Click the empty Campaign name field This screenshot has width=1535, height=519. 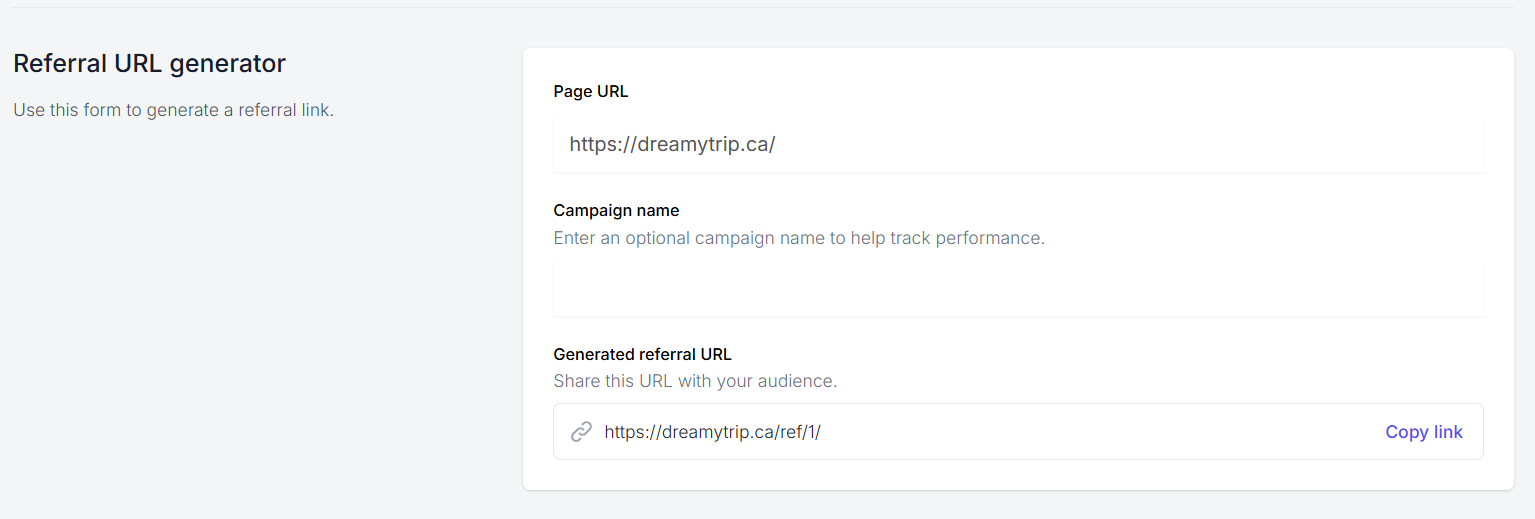tap(1018, 289)
